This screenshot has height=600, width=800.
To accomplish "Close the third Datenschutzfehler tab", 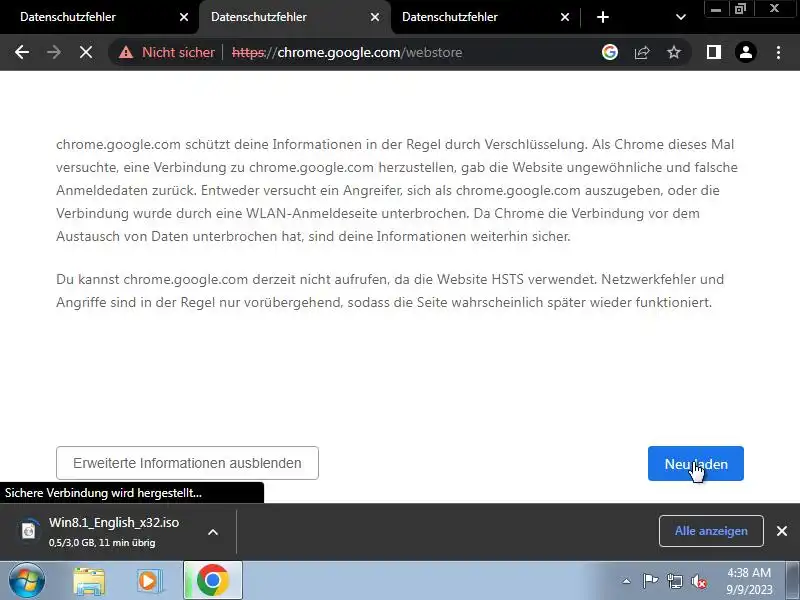I will point(565,17).
